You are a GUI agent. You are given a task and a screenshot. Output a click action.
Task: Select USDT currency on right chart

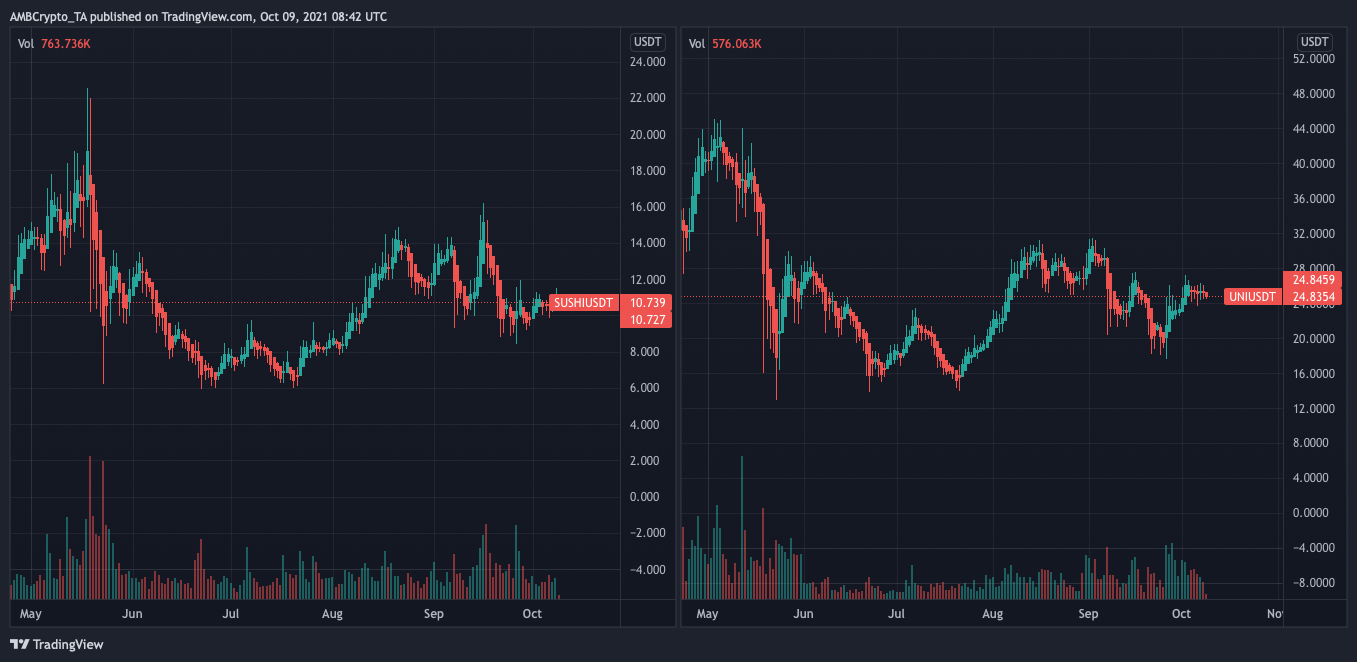[x=1314, y=41]
